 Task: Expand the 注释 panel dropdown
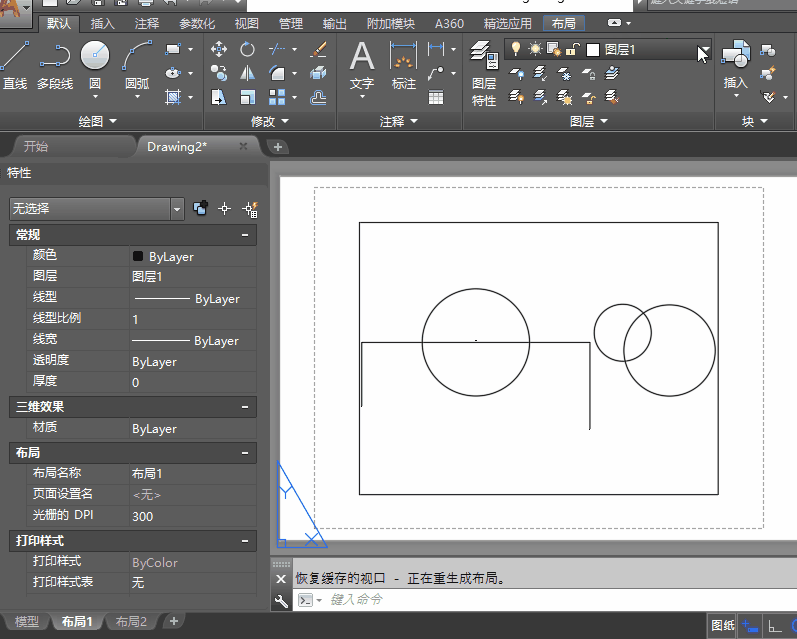pyautogui.click(x=398, y=121)
